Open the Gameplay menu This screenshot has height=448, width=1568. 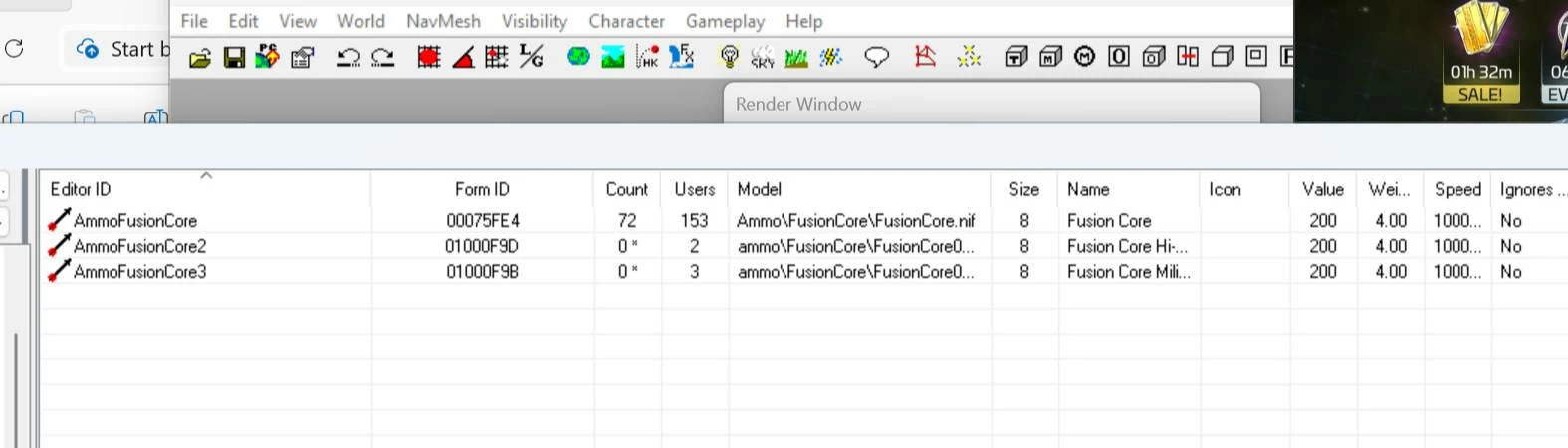[x=725, y=21]
